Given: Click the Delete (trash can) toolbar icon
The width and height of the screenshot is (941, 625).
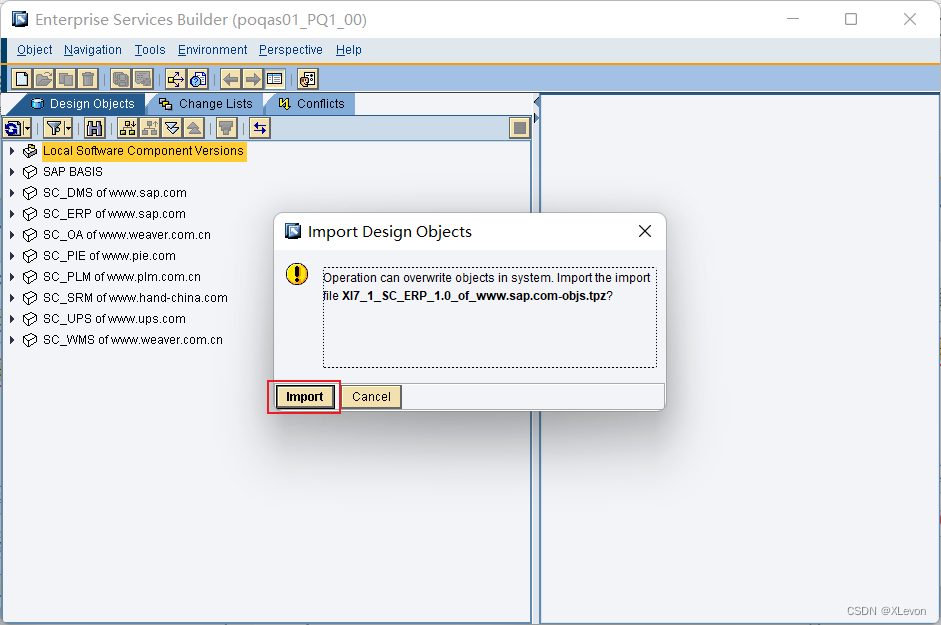Looking at the screenshot, I should pyautogui.click(x=88, y=79).
